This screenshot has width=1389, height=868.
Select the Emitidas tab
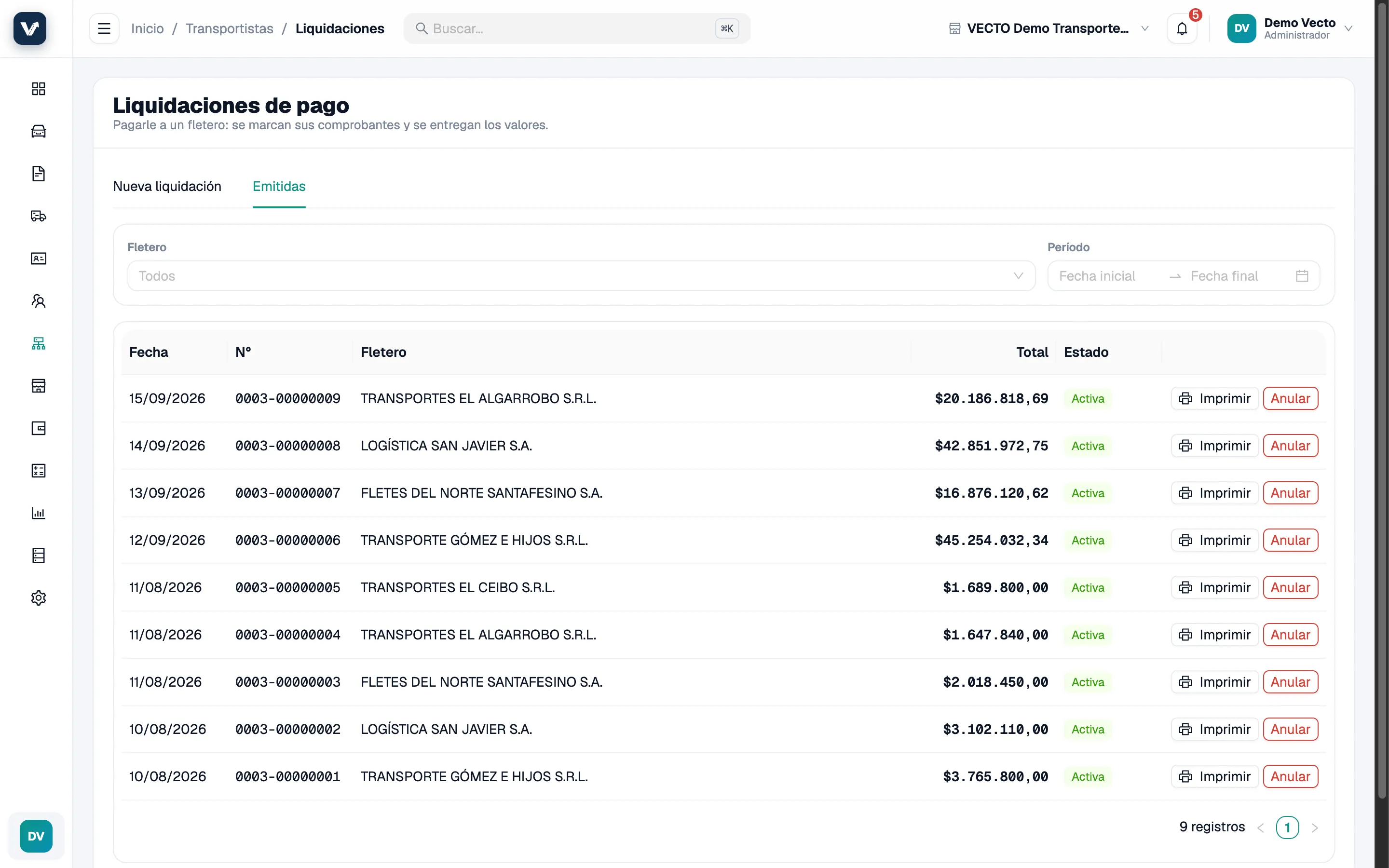279,187
